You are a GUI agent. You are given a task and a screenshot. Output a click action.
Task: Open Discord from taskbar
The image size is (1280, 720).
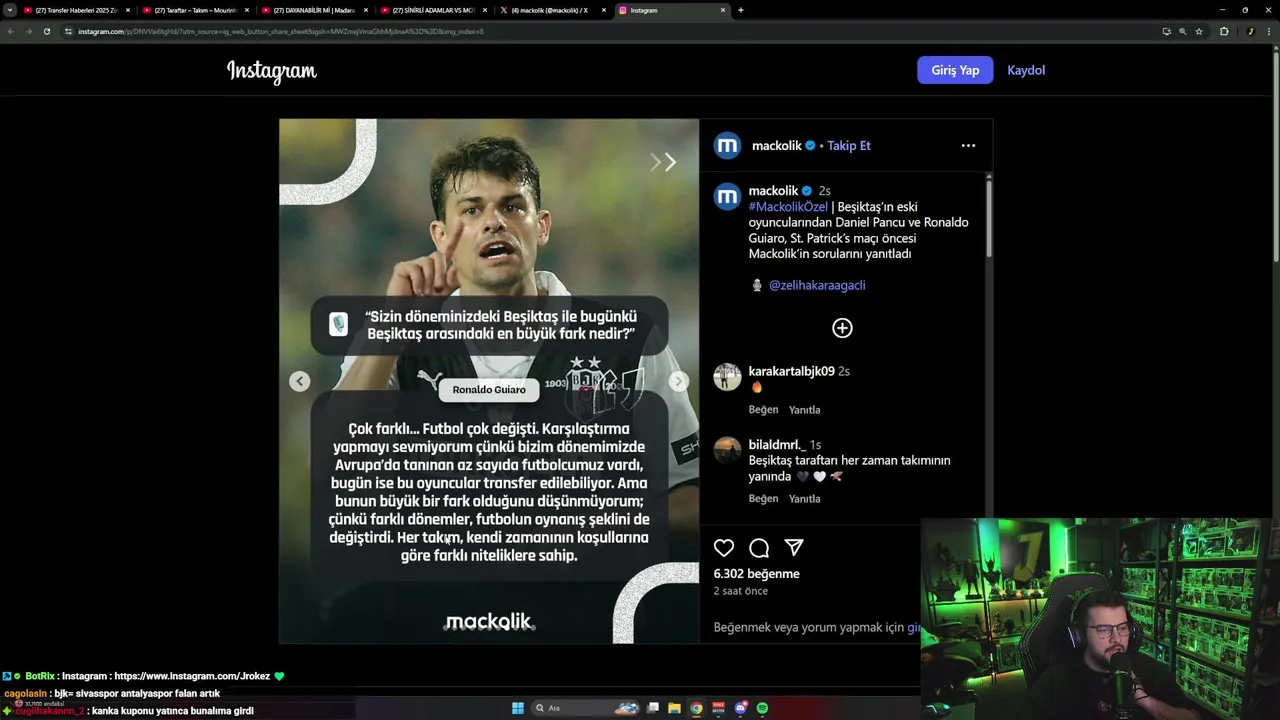tap(741, 708)
